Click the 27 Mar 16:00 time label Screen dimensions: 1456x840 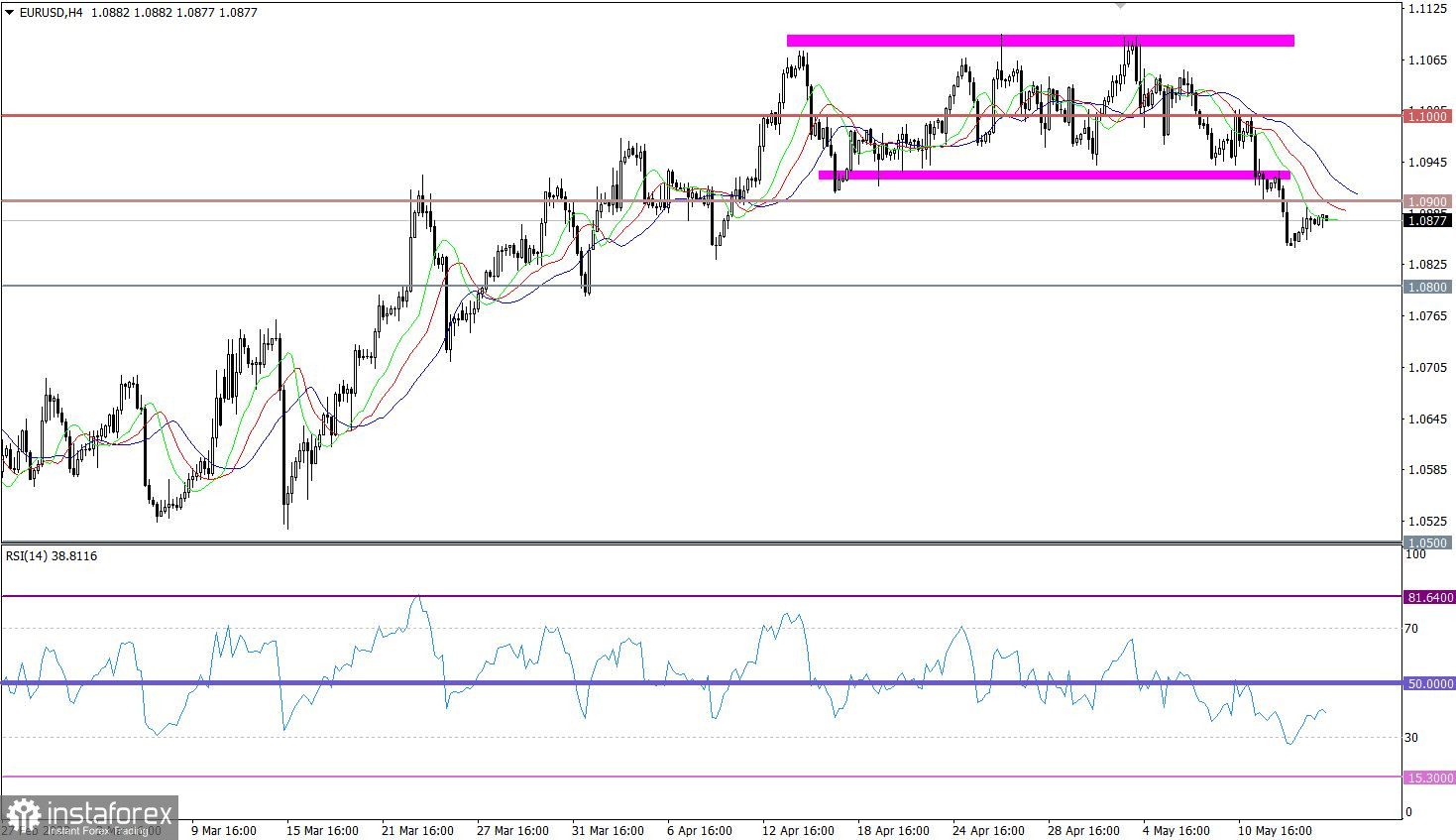pos(513,830)
